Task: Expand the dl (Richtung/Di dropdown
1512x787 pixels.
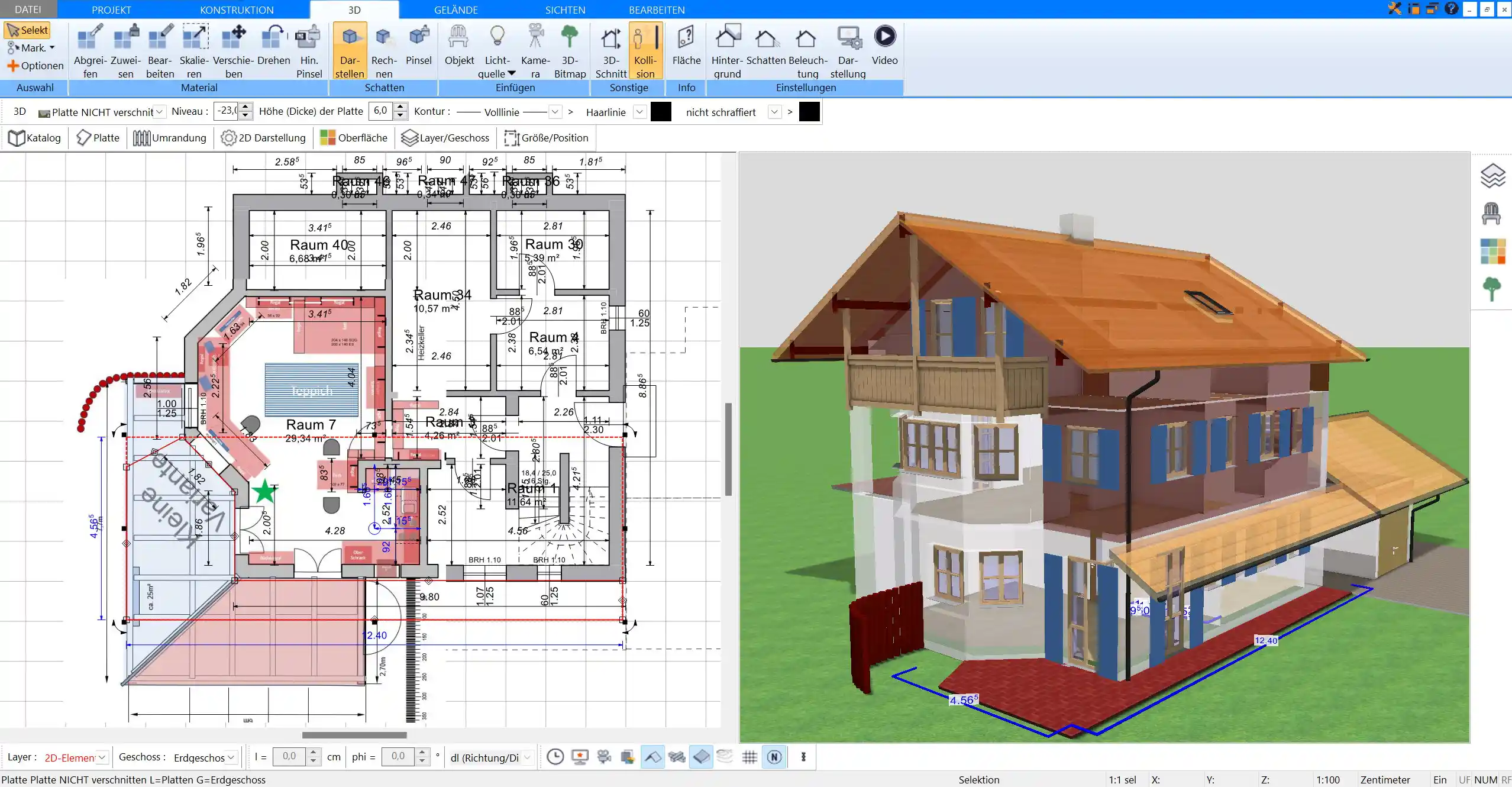Action: click(527, 757)
